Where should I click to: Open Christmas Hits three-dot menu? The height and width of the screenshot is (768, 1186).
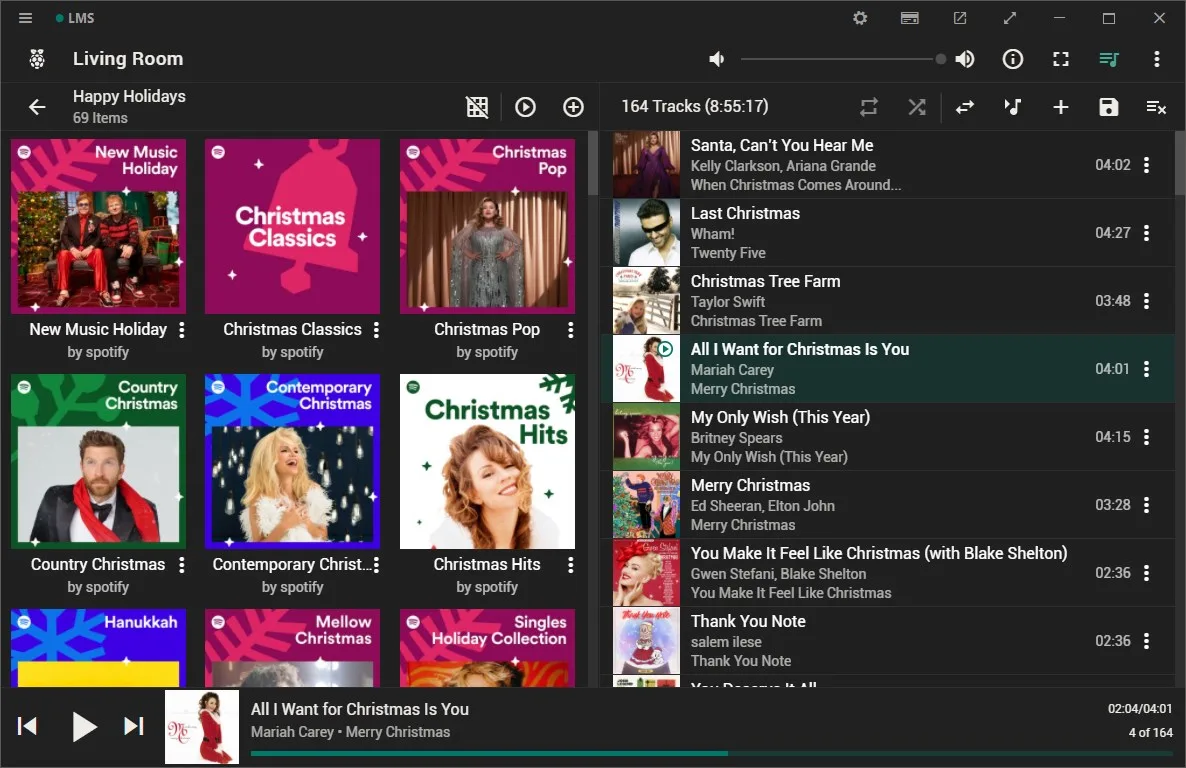(x=570, y=564)
